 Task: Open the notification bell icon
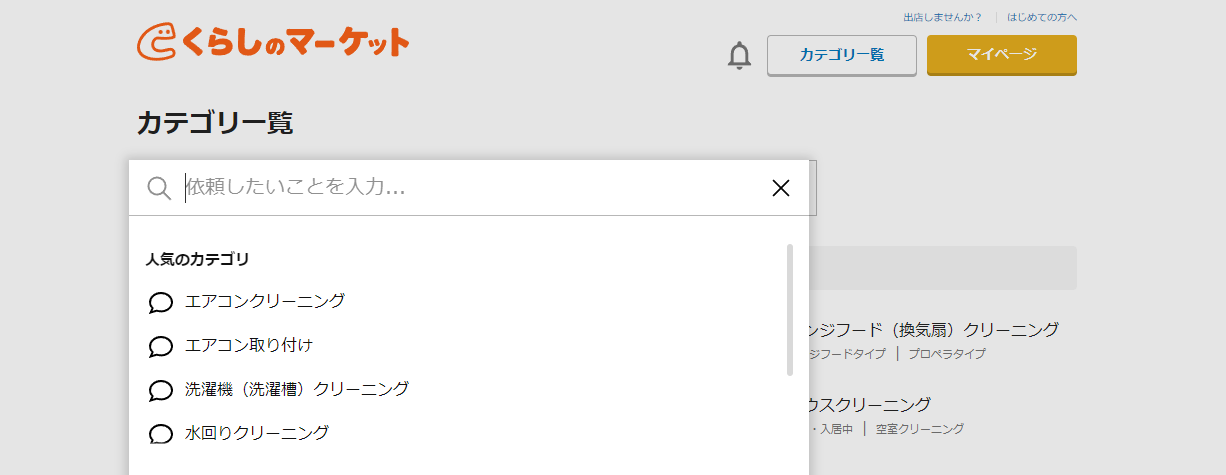pyautogui.click(x=739, y=56)
